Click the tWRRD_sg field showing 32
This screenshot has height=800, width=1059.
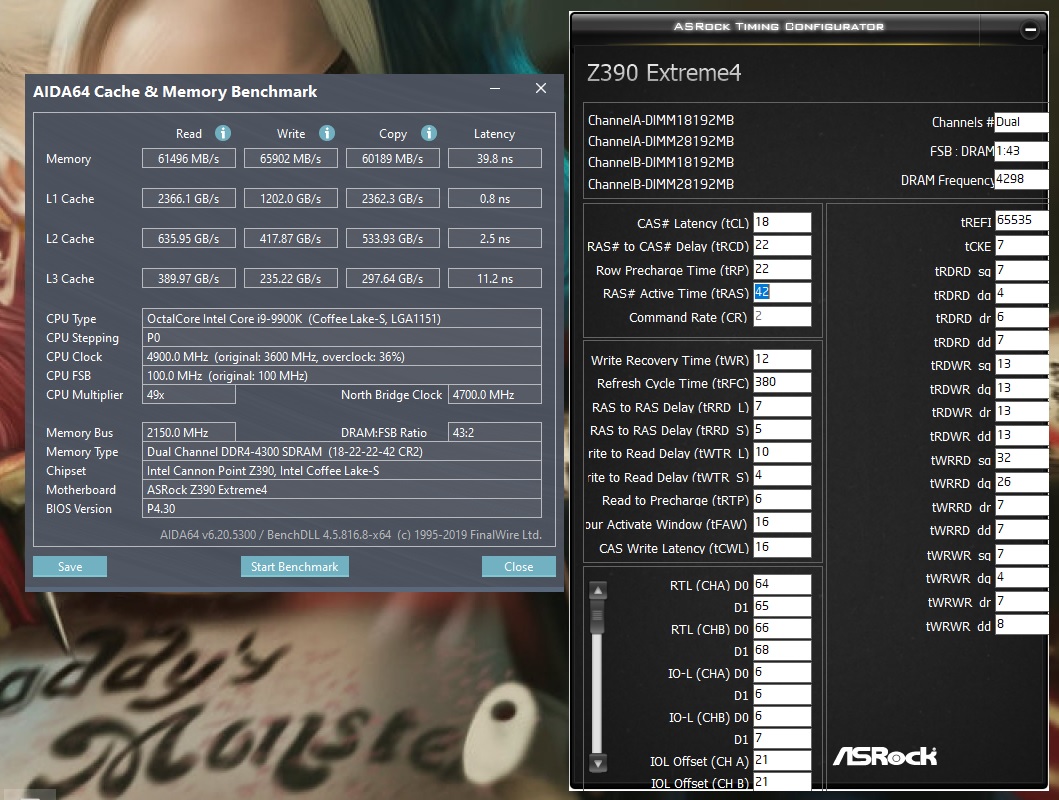pos(1021,459)
